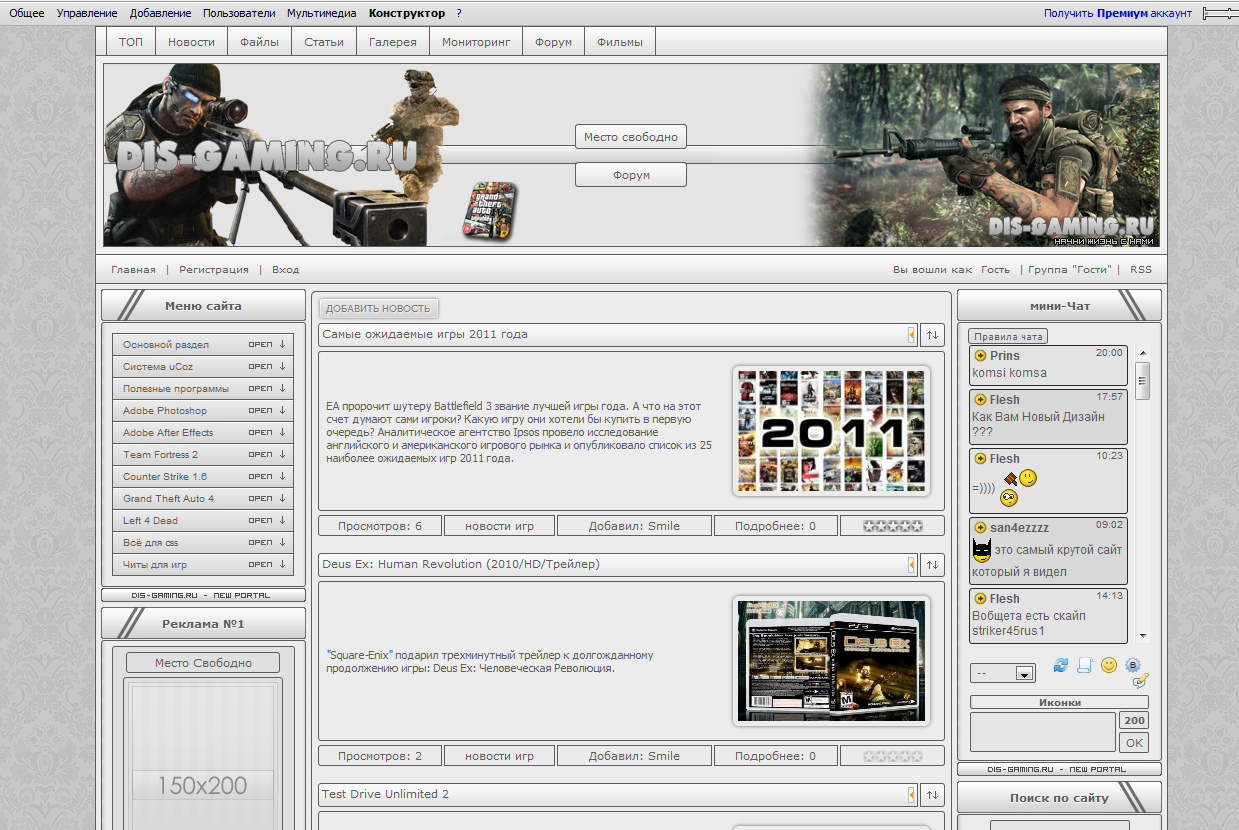Click the 150x200 ad placeholder image
1239x830 pixels.
(203, 755)
